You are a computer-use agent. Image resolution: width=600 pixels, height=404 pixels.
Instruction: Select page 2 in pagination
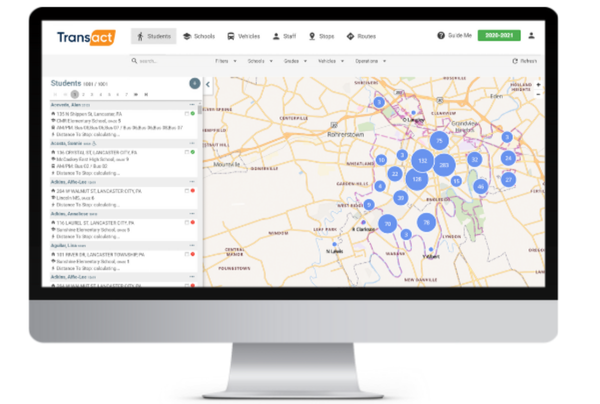(x=83, y=94)
